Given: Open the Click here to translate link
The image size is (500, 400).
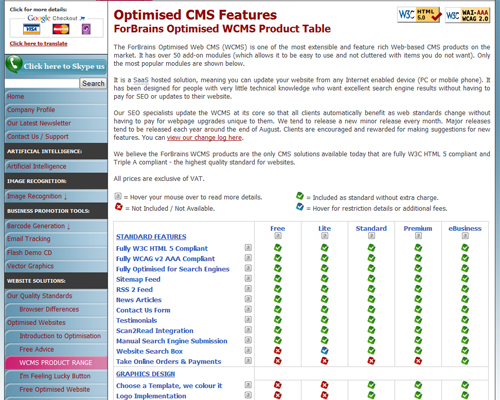Looking at the screenshot, I should pos(38,44).
